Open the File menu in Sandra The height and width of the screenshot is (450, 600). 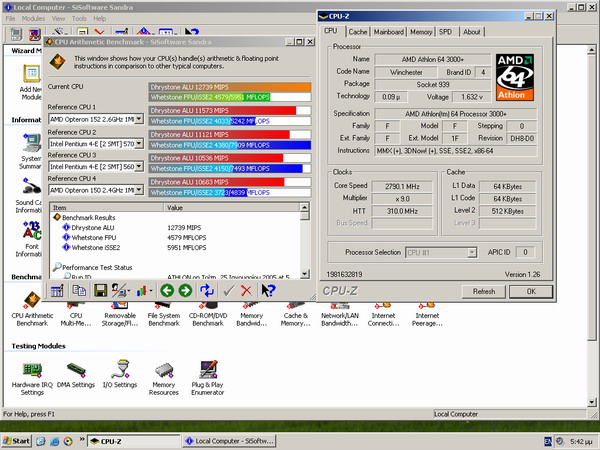click(10, 18)
